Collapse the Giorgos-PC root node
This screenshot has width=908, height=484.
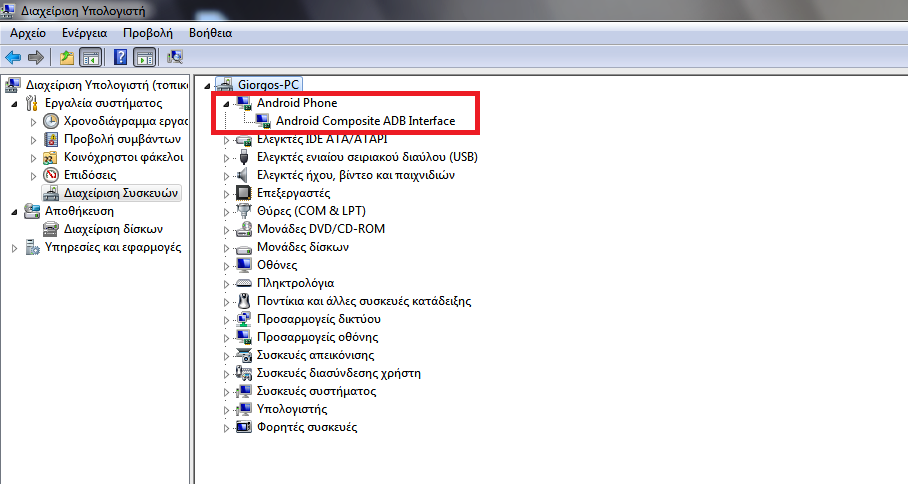[x=207, y=86]
